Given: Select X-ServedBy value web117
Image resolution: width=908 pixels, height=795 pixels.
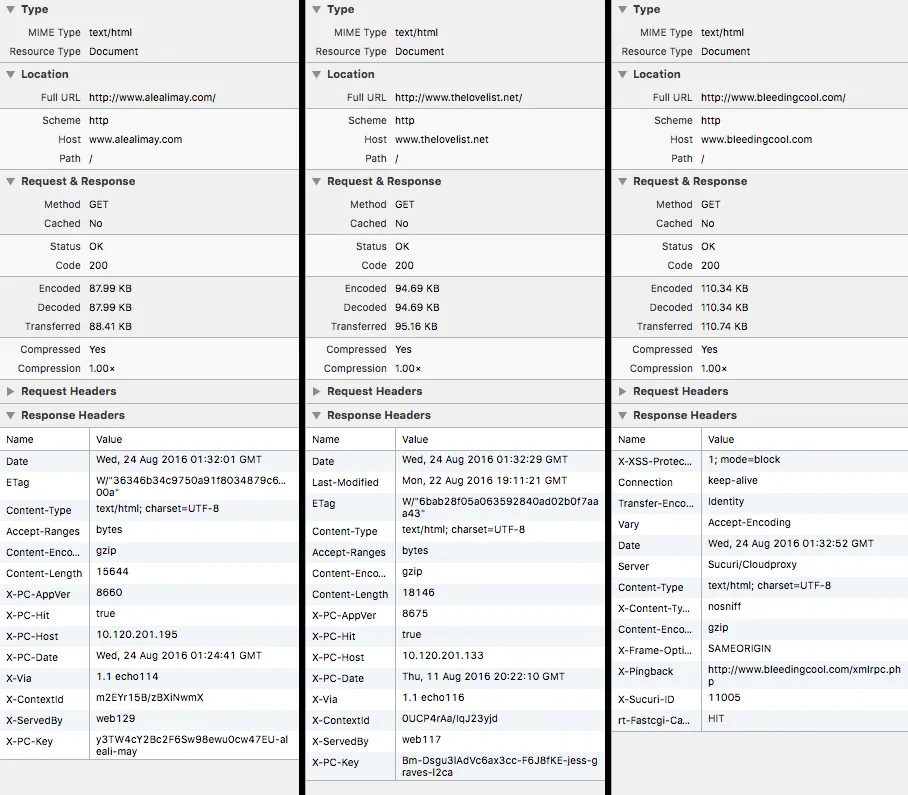Looking at the screenshot, I should (421, 739).
